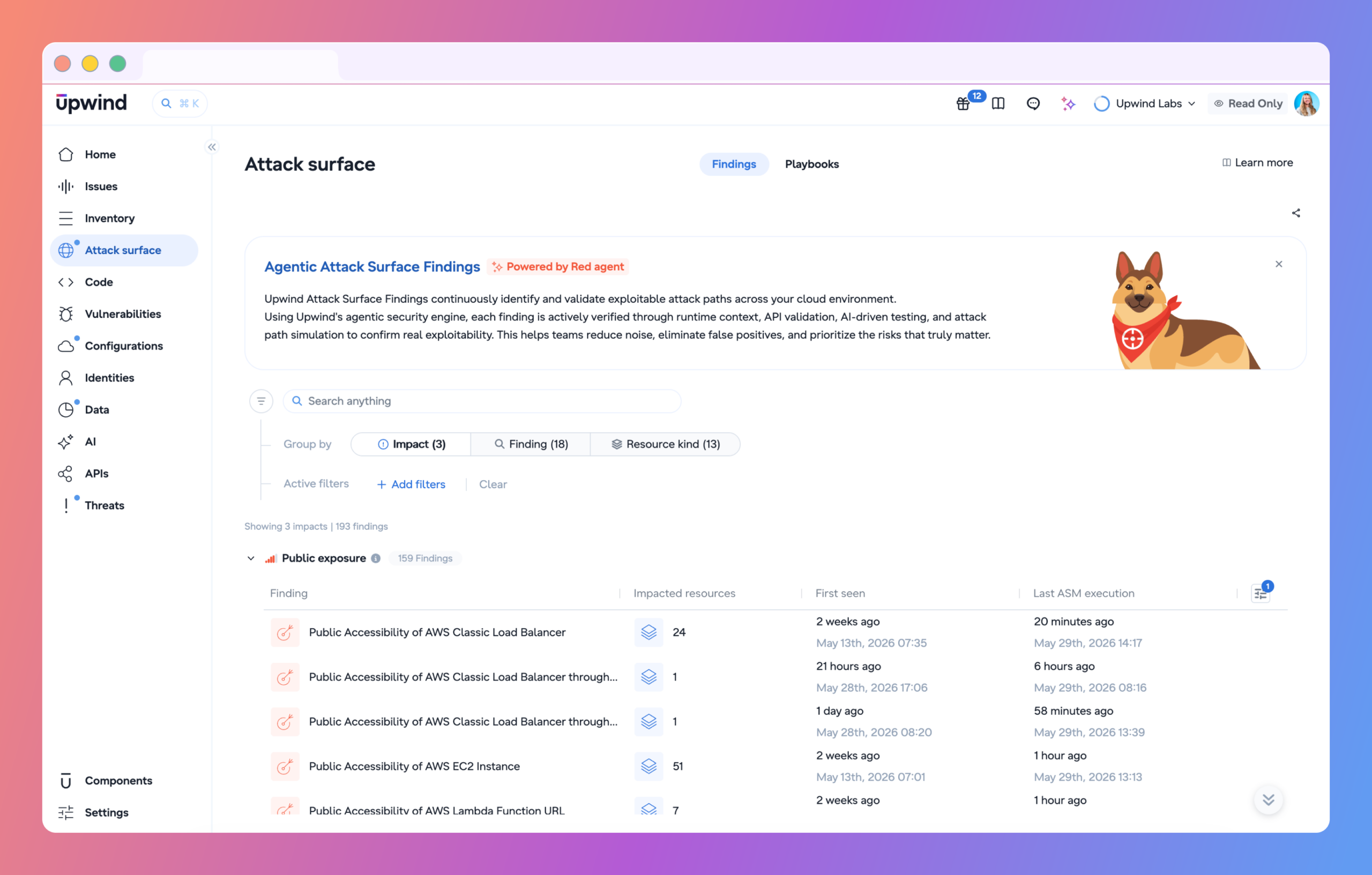Click Add filters

412,484
